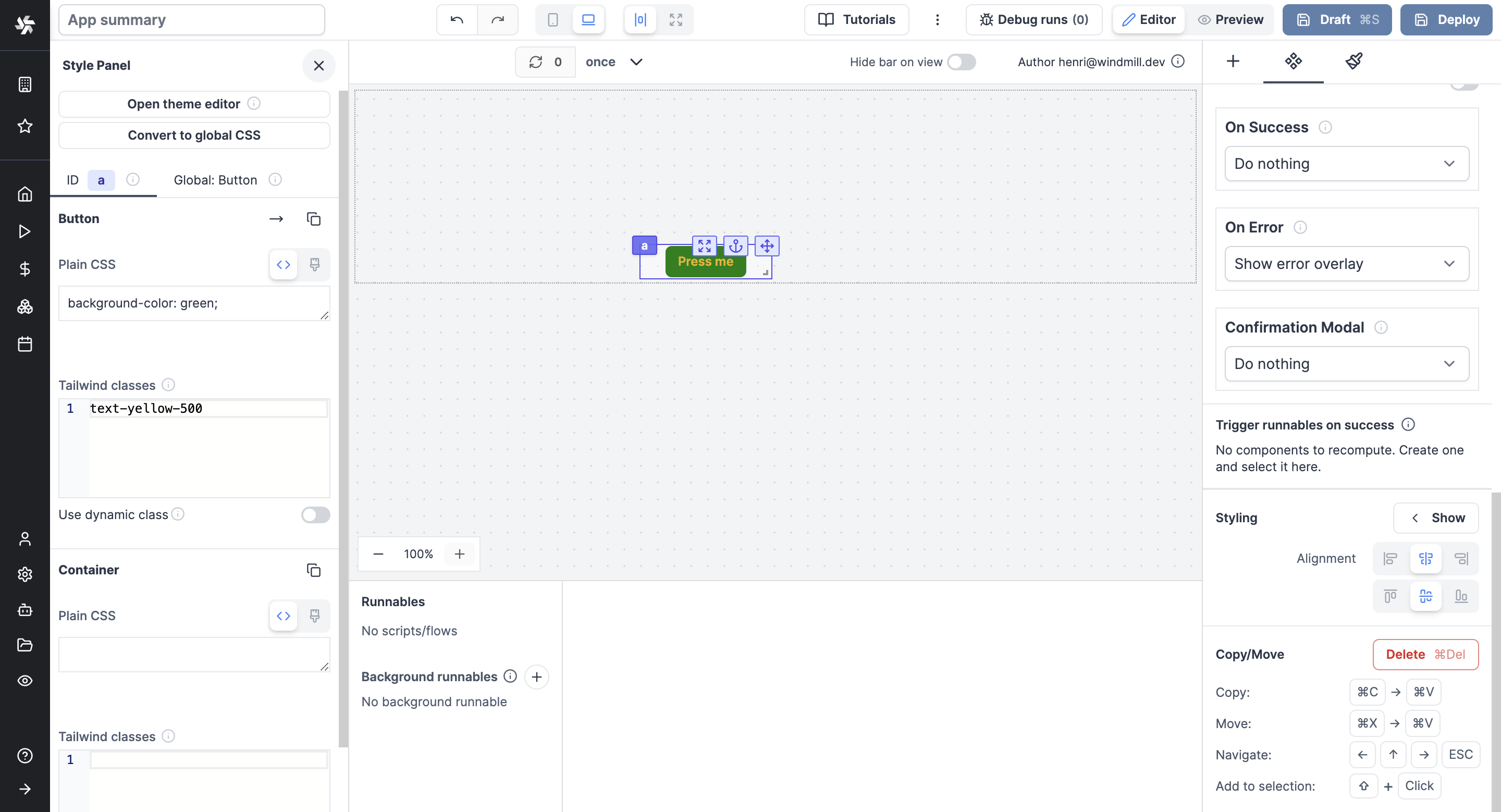The width and height of the screenshot is (1501, 812).
Task: Open the Confirmation Modal dropdown
Action: tap(1346, 364)
